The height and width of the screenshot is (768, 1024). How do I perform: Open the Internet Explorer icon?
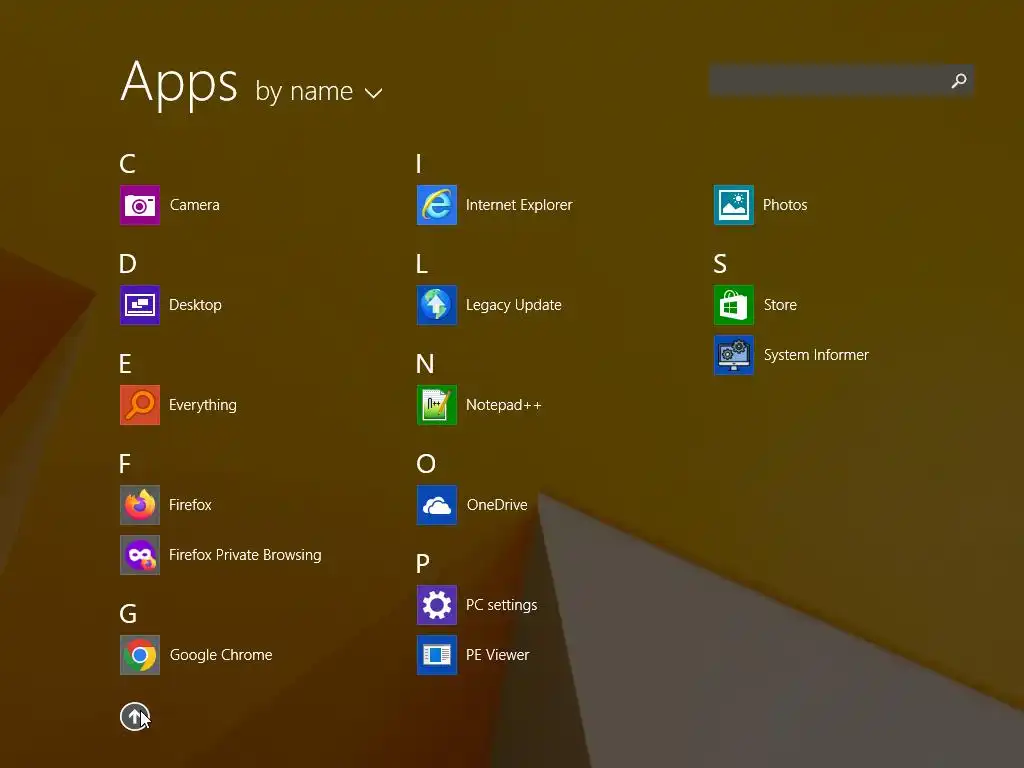coord(437,205)
